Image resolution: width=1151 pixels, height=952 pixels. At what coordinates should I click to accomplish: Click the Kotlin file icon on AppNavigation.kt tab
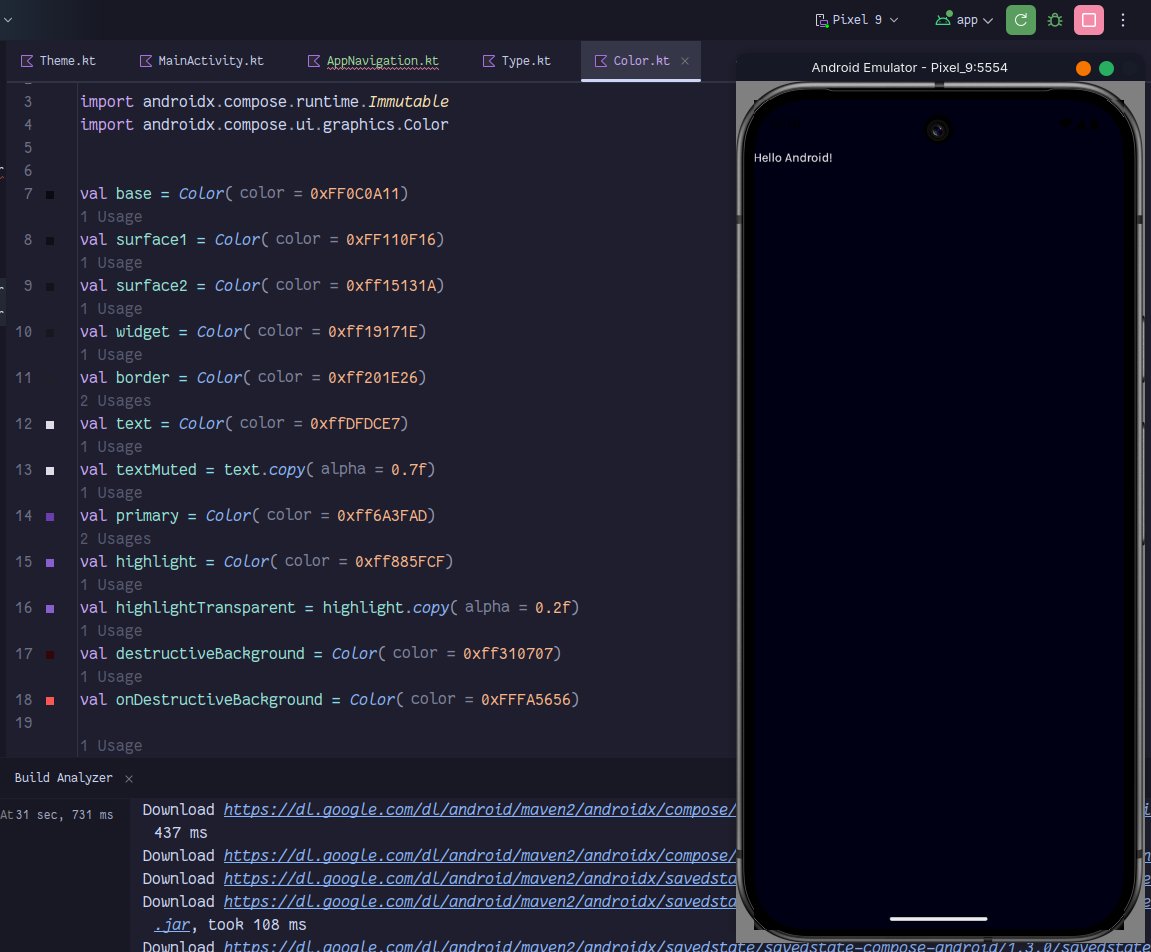point(313,61)
